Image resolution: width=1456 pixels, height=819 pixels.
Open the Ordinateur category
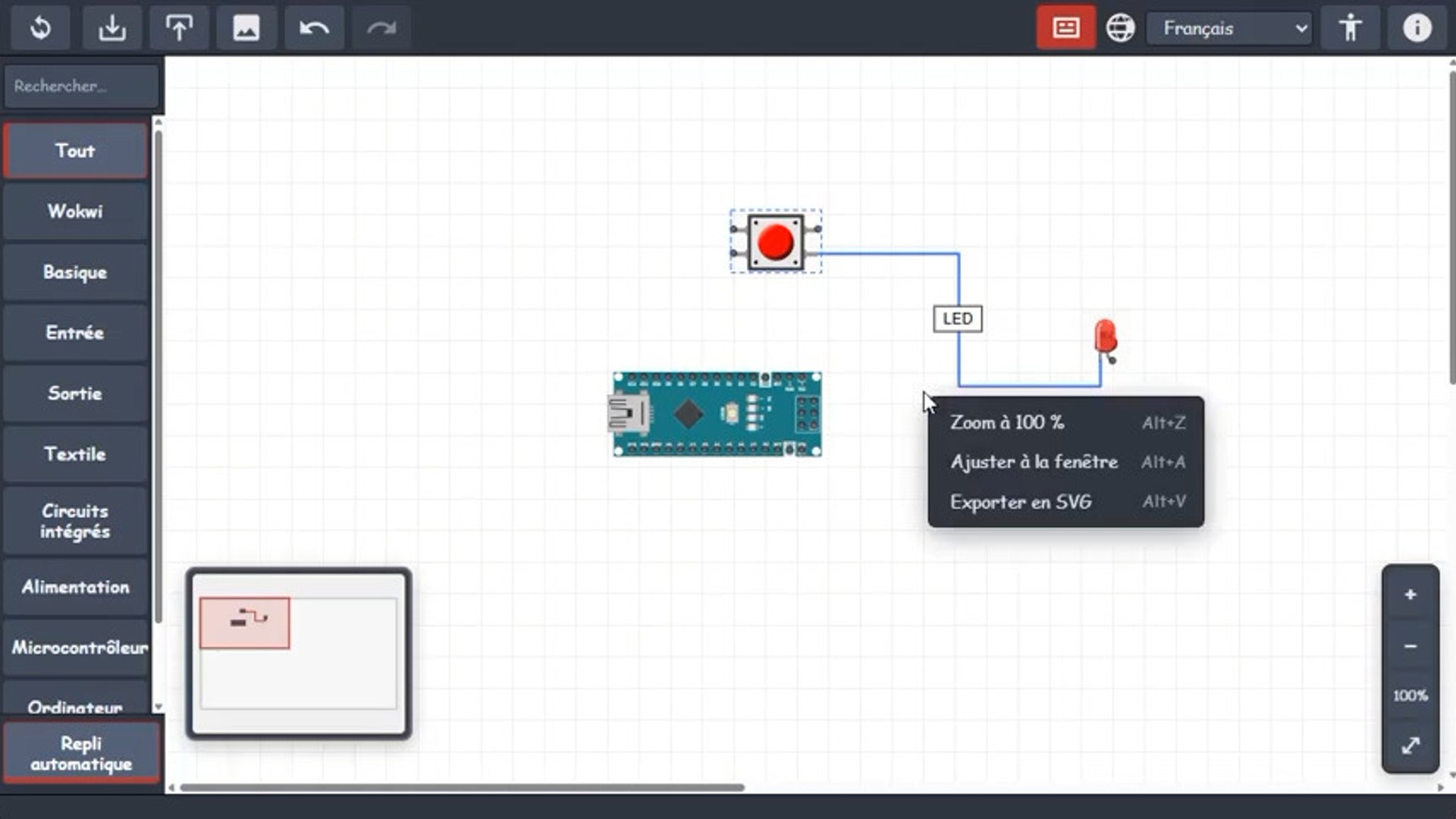(75, 699)
